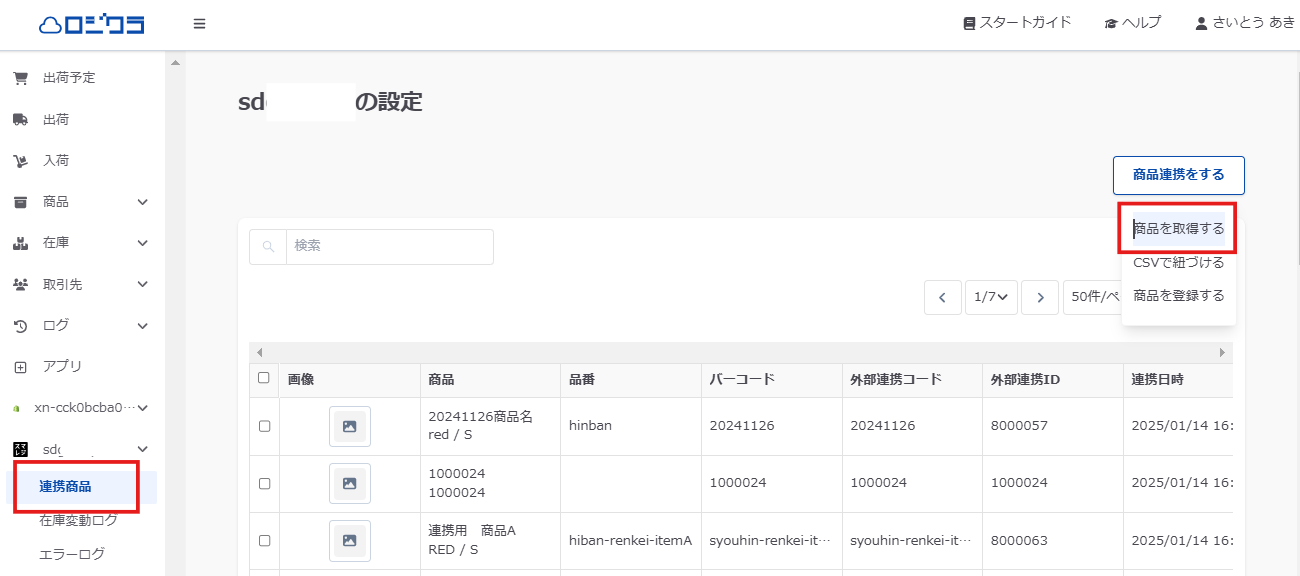This screenshot has height=576, width=1300.
Task: Select 商品を取得する from dropdown
Action: tap(1179, 229)
